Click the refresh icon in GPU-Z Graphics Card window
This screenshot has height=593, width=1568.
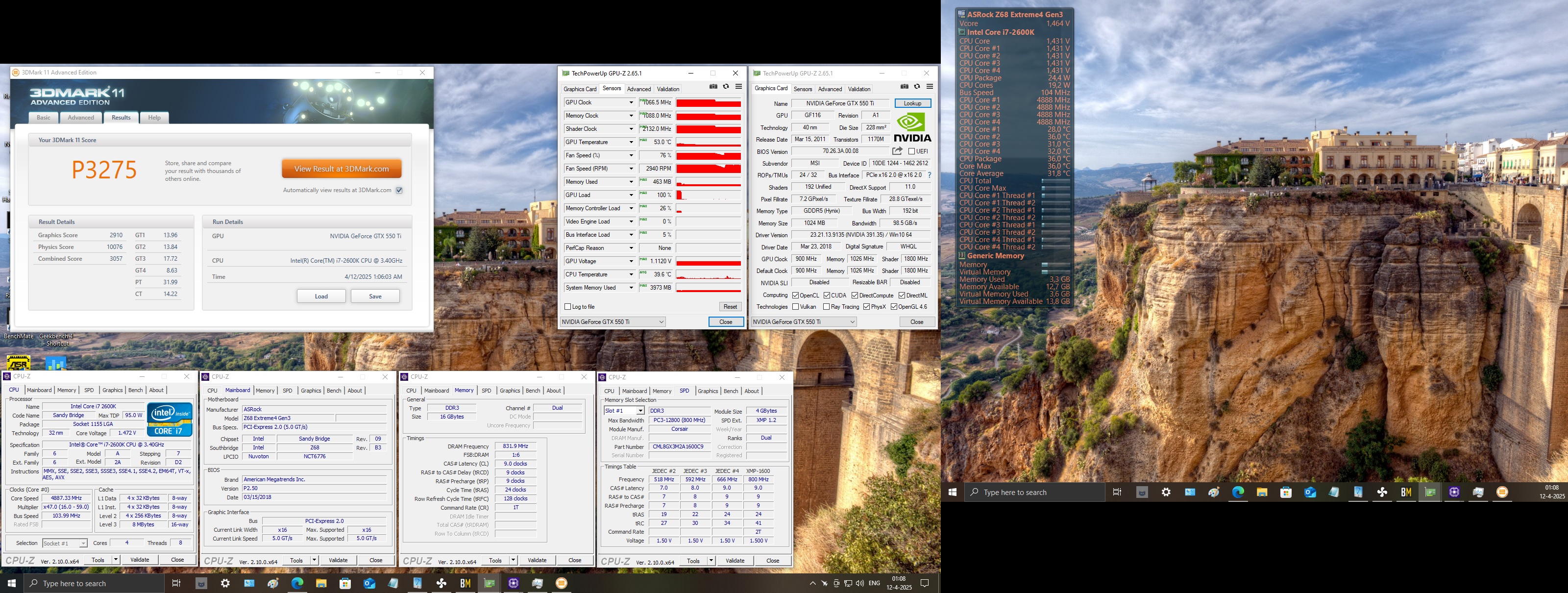917,86
